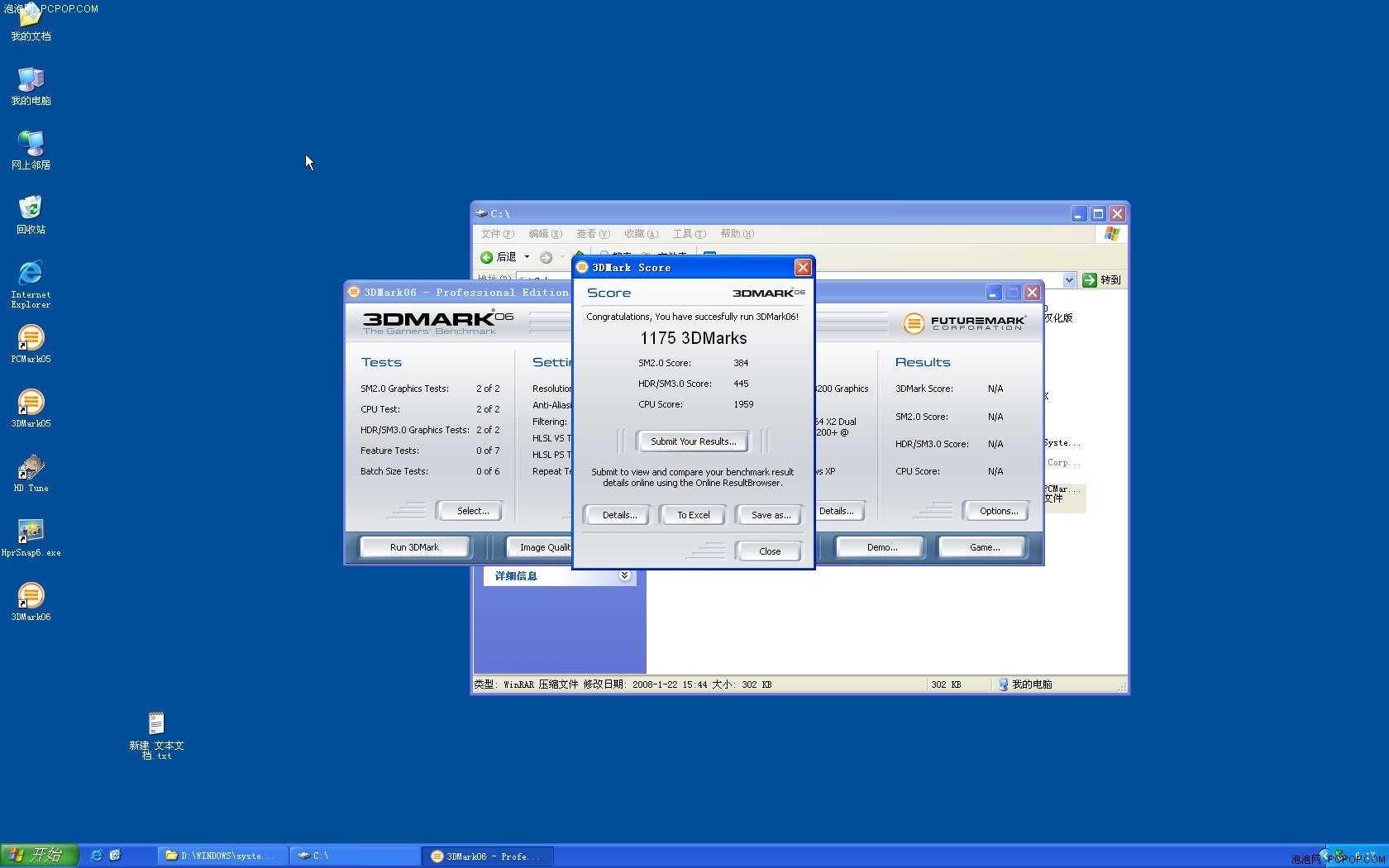1389x868 pixels.
Task: Open the 工具 menu in the C:\ window
Action: click(x=690, y=234)
